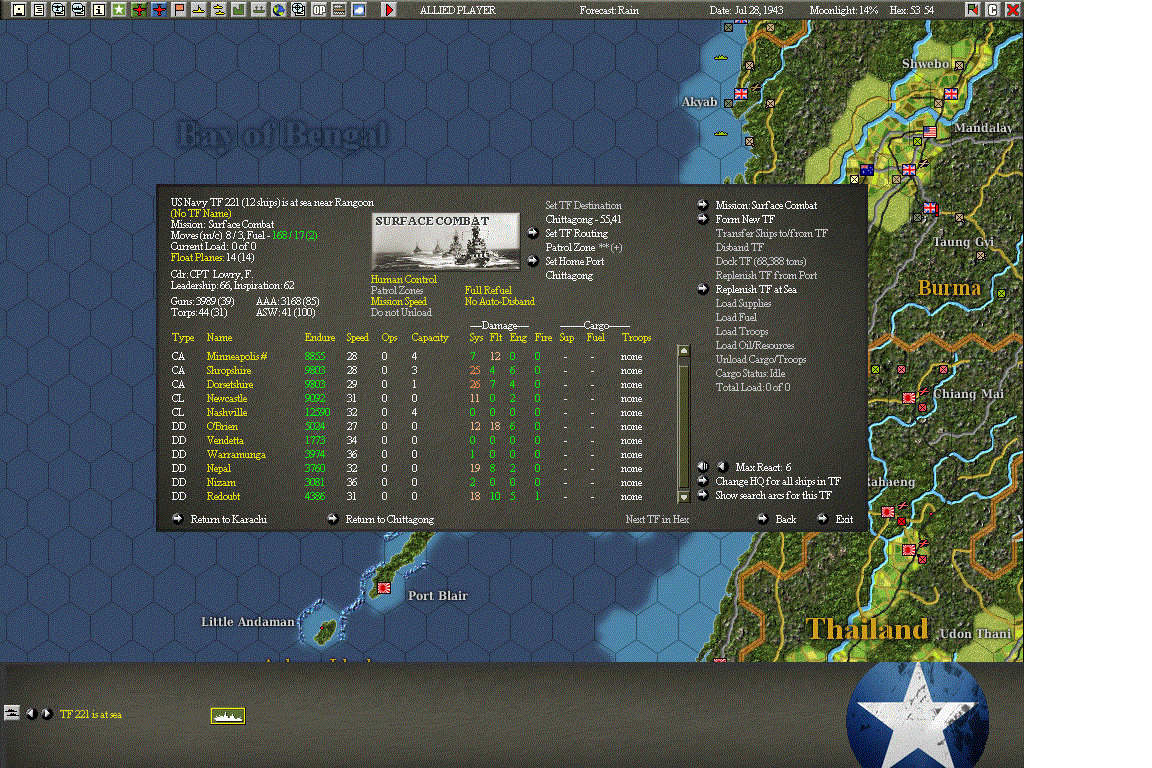Select ship Minneapolis# in the list
The width and height of the screenshot is (1152, 768).
pyautogui.click(x=237, y=356)
